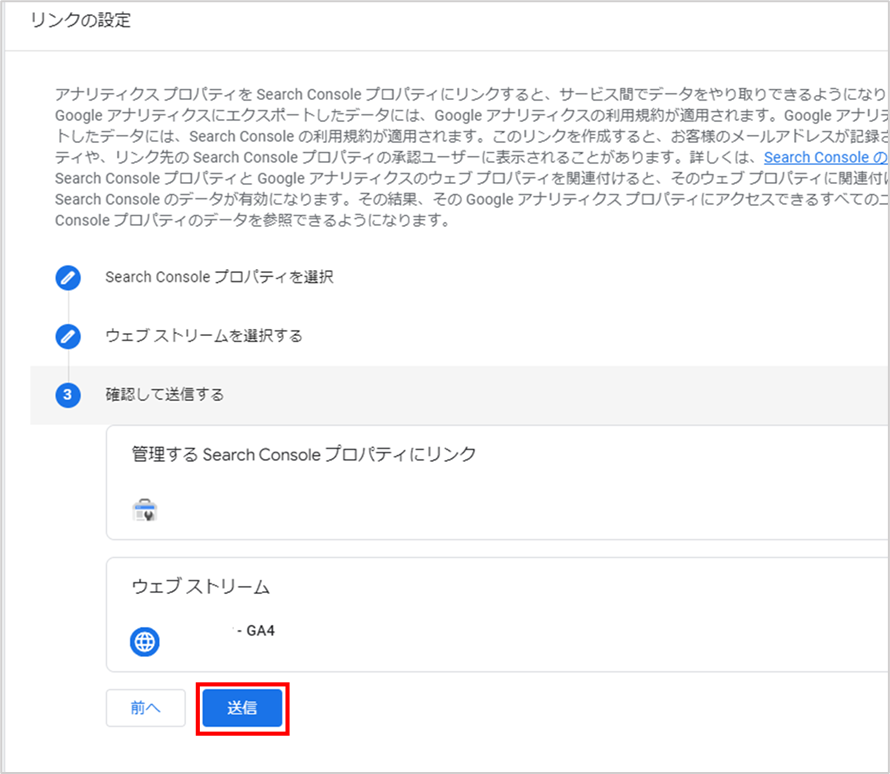Image resolution: width=890 pixels, height=774 pixels.
Task: Click the Search Console property icon
Action: pyautogui.click(x=145, y=510)
